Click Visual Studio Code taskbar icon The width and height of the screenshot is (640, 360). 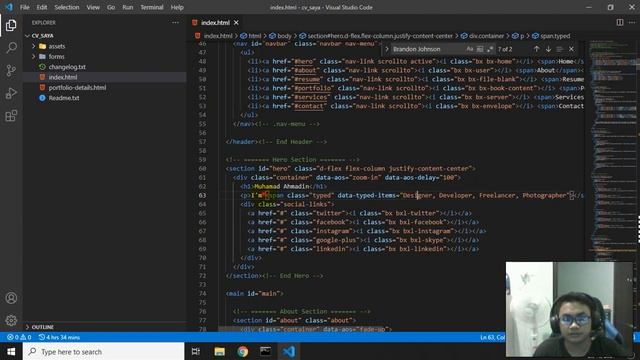click(289, 351)
